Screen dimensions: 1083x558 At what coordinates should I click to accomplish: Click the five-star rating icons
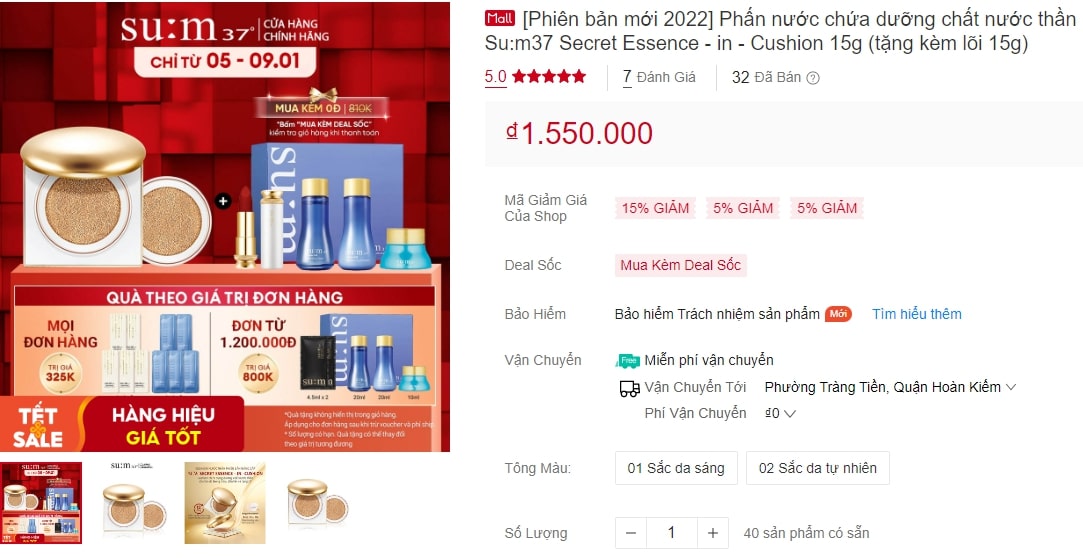click(549, 77)
